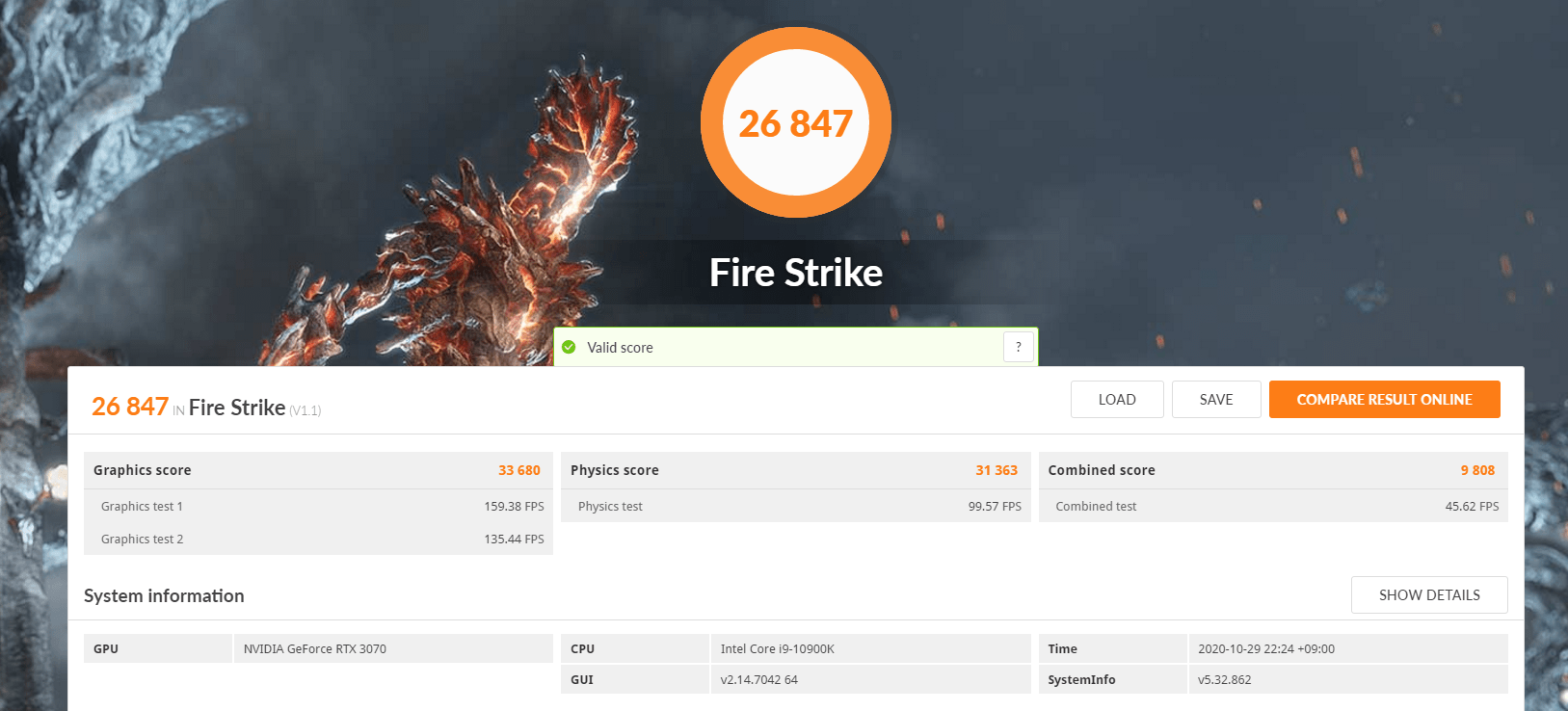Click the CPU label cell
1568x711 pixels.
pyautogui.click(x=634, y=648)
